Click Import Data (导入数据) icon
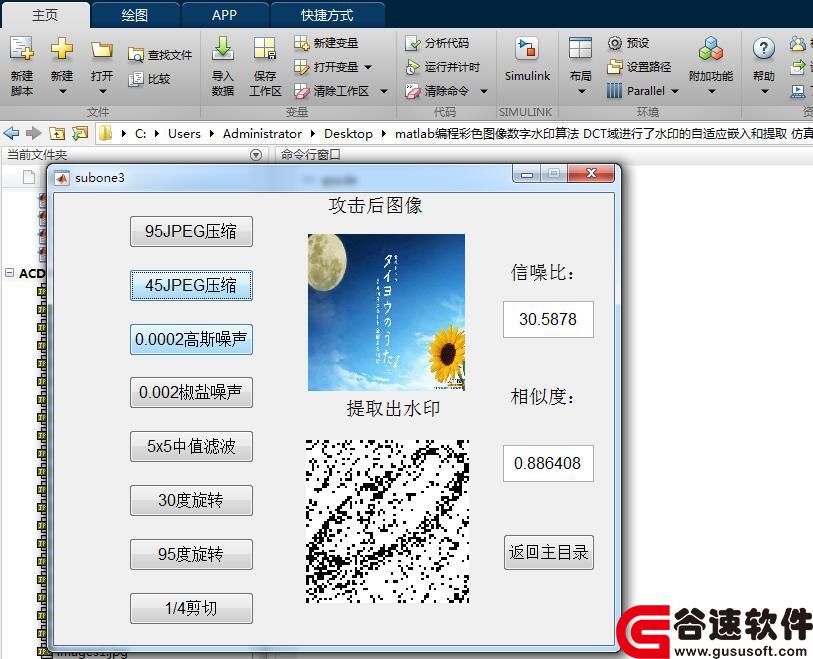The image size is (813, 659). point(223,49)
